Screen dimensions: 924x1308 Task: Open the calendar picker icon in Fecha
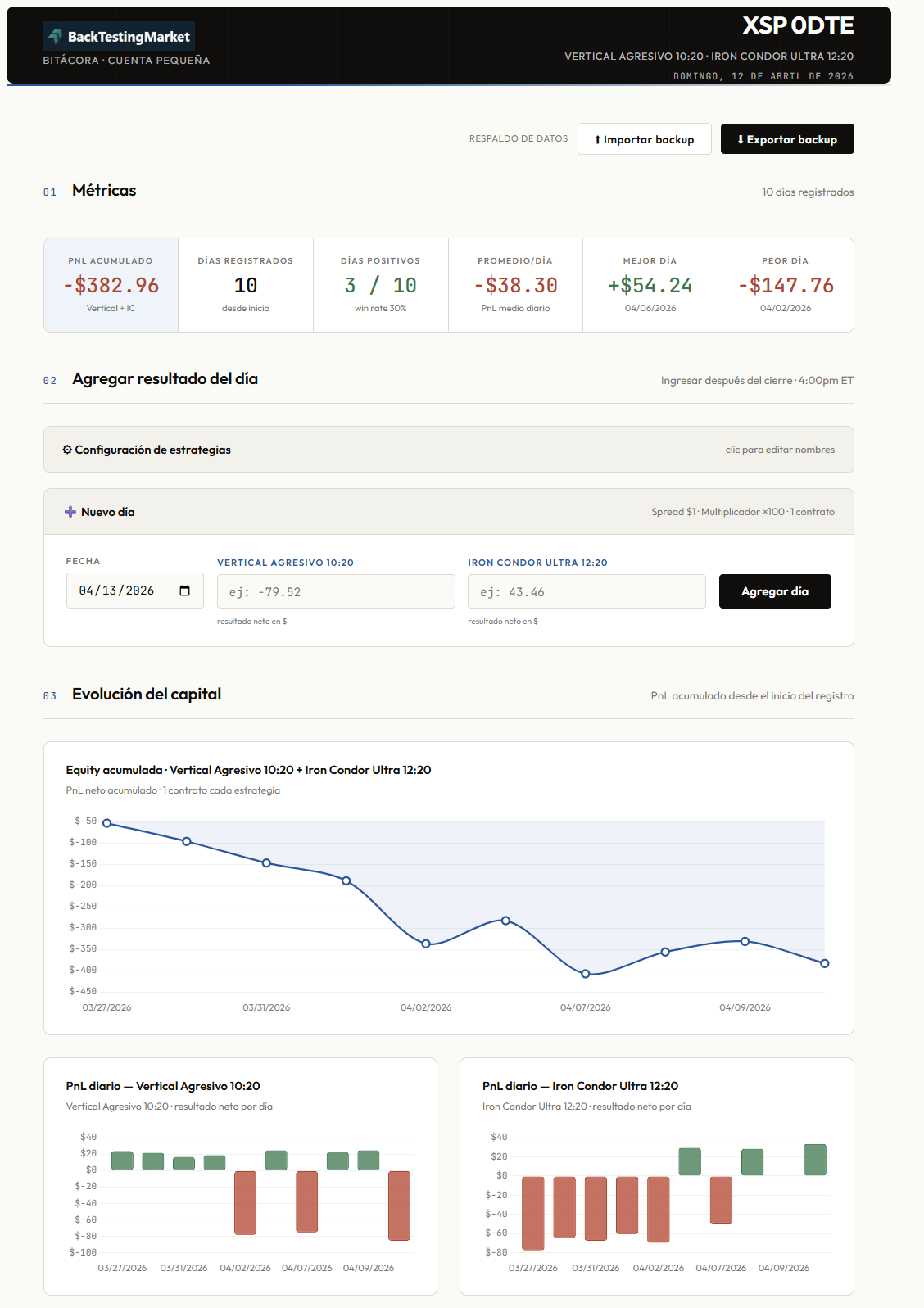coord(184,591)
